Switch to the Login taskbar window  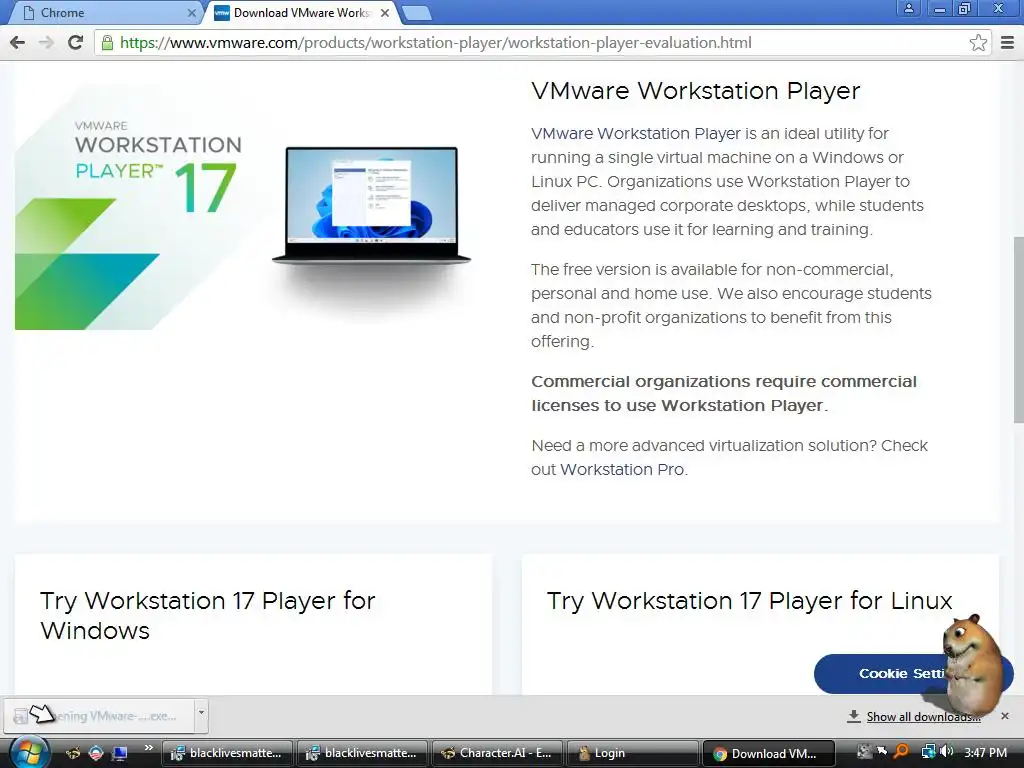632,753
